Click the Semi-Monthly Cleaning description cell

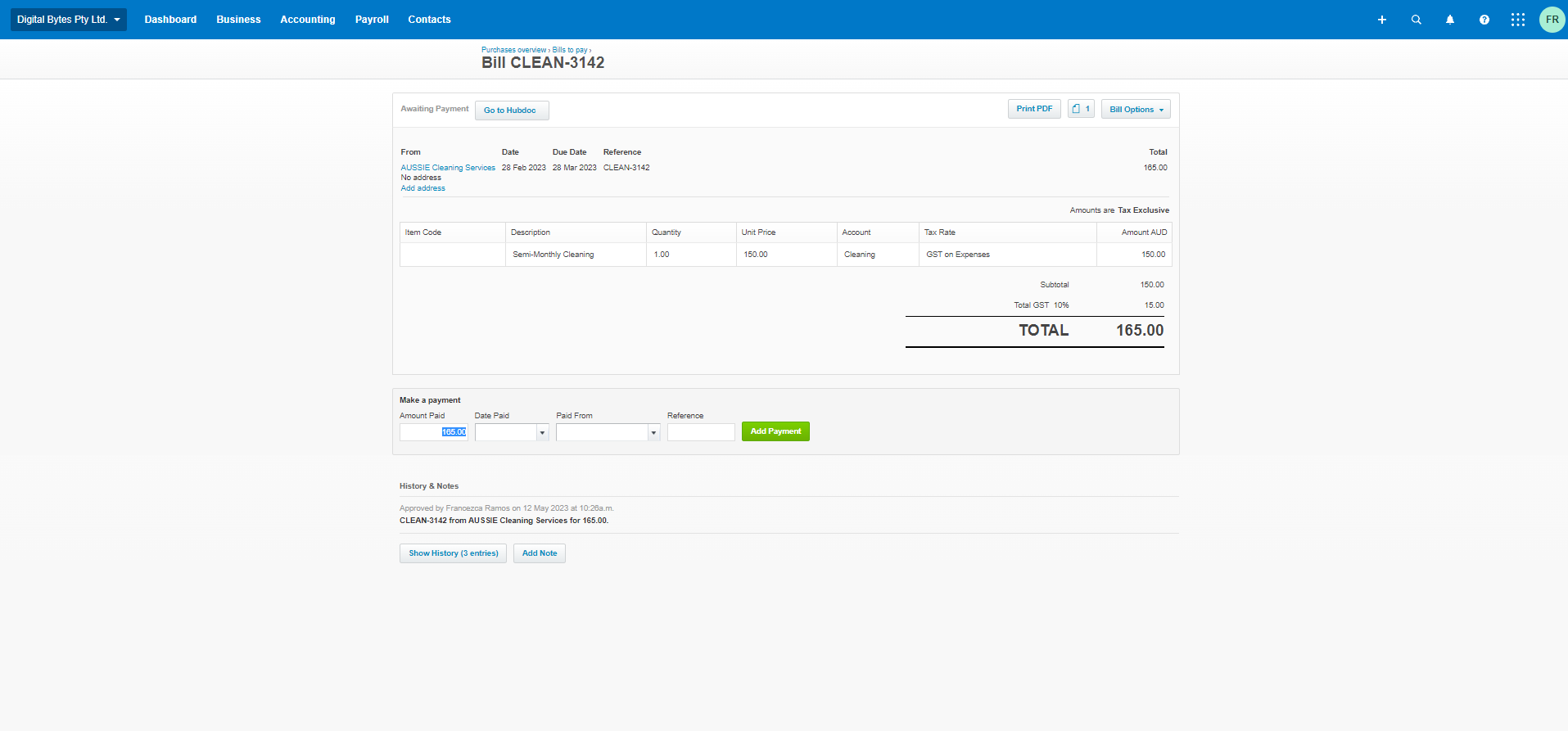[x=576, y=255]
